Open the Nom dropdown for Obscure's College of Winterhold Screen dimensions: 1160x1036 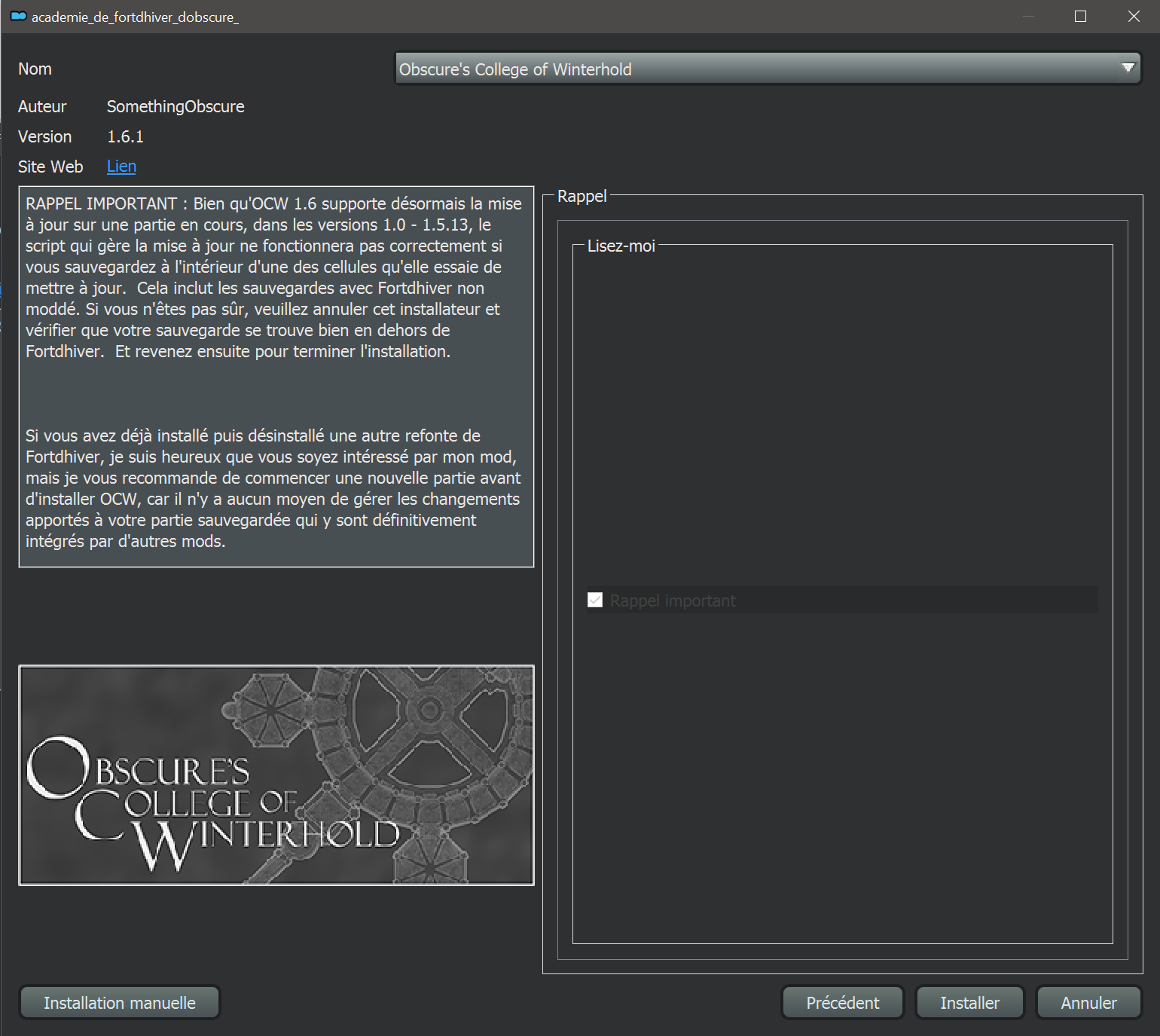click(x=768, y=69)
